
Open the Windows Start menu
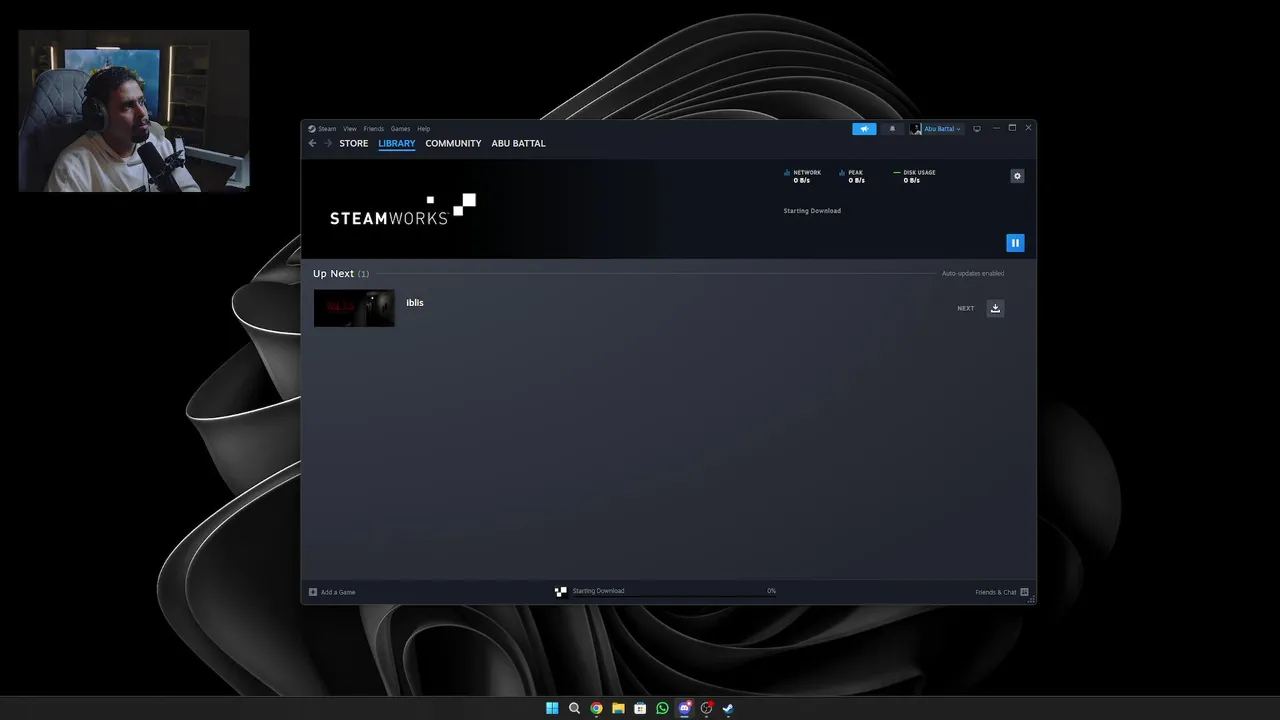coord(552,708)
